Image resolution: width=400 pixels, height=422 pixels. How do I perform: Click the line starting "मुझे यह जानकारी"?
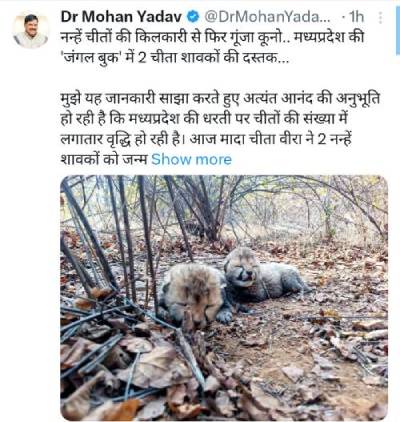[220, 99]
